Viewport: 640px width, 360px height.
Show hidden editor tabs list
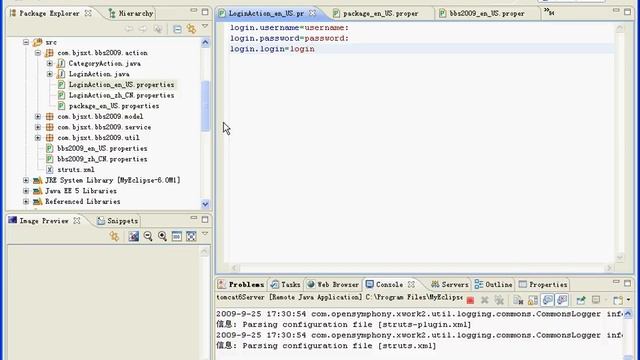549,12
